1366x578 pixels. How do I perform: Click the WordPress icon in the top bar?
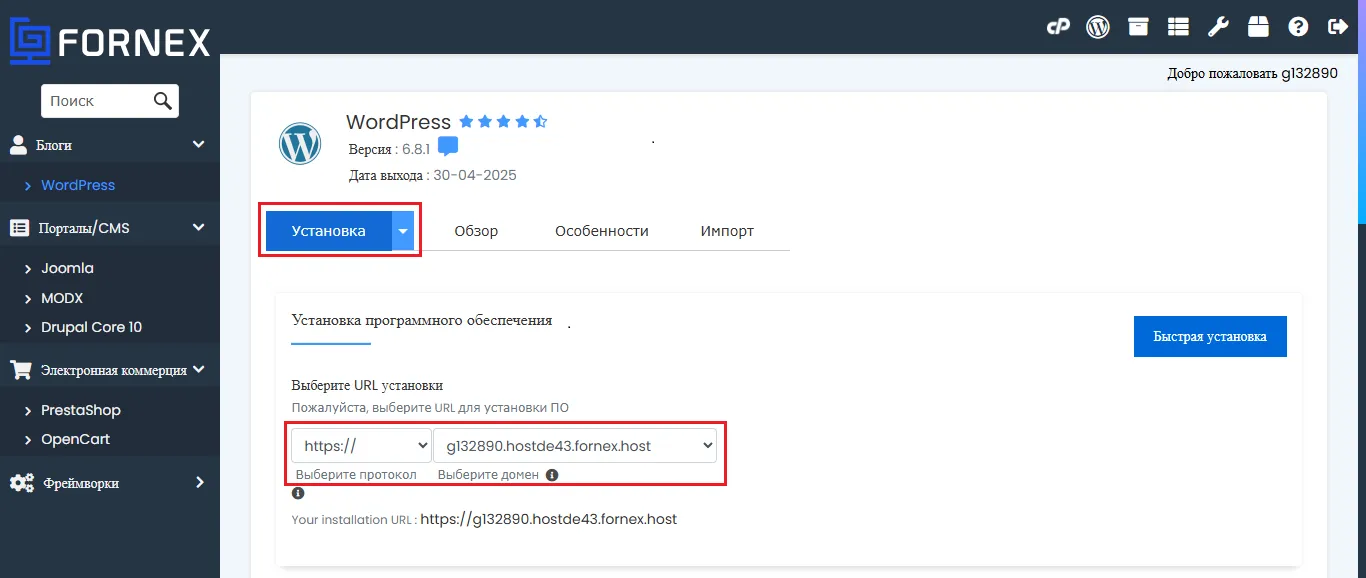tap(1098, 27)
